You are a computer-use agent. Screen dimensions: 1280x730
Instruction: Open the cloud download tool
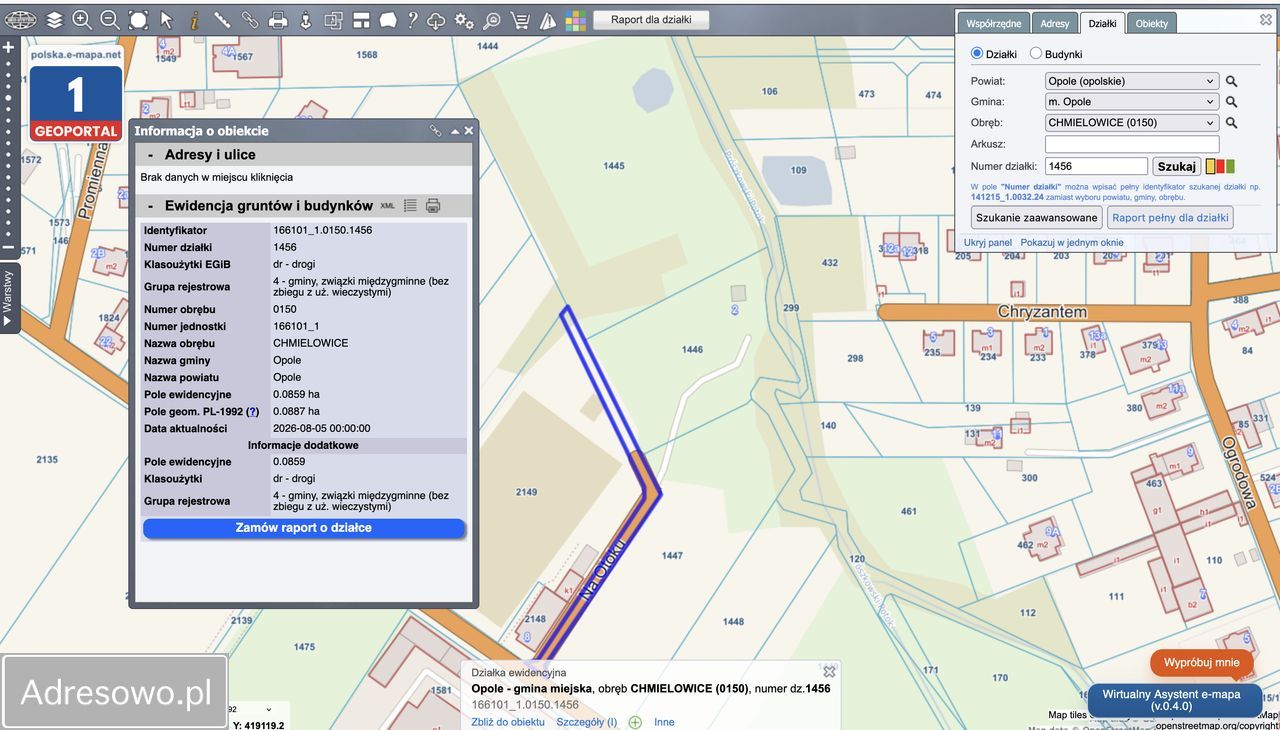tap(436, 20)
